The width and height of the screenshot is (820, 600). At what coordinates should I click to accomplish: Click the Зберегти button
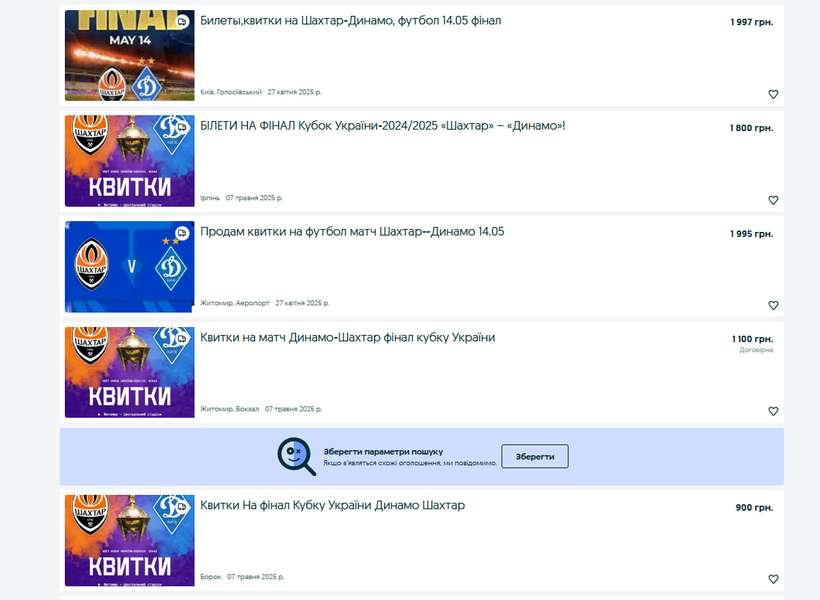[x=534, y=456]
